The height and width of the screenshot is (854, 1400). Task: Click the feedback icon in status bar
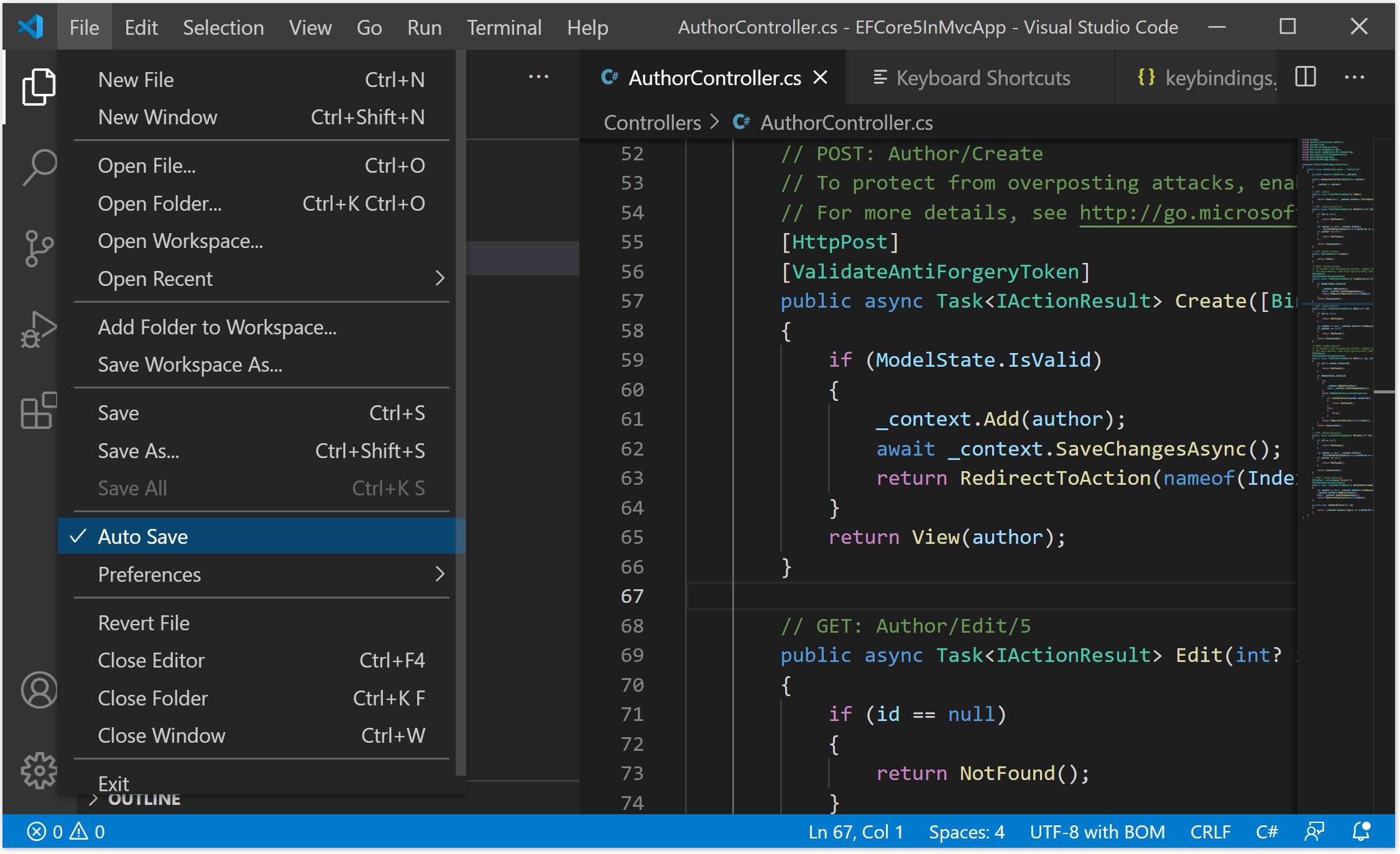1314,832
